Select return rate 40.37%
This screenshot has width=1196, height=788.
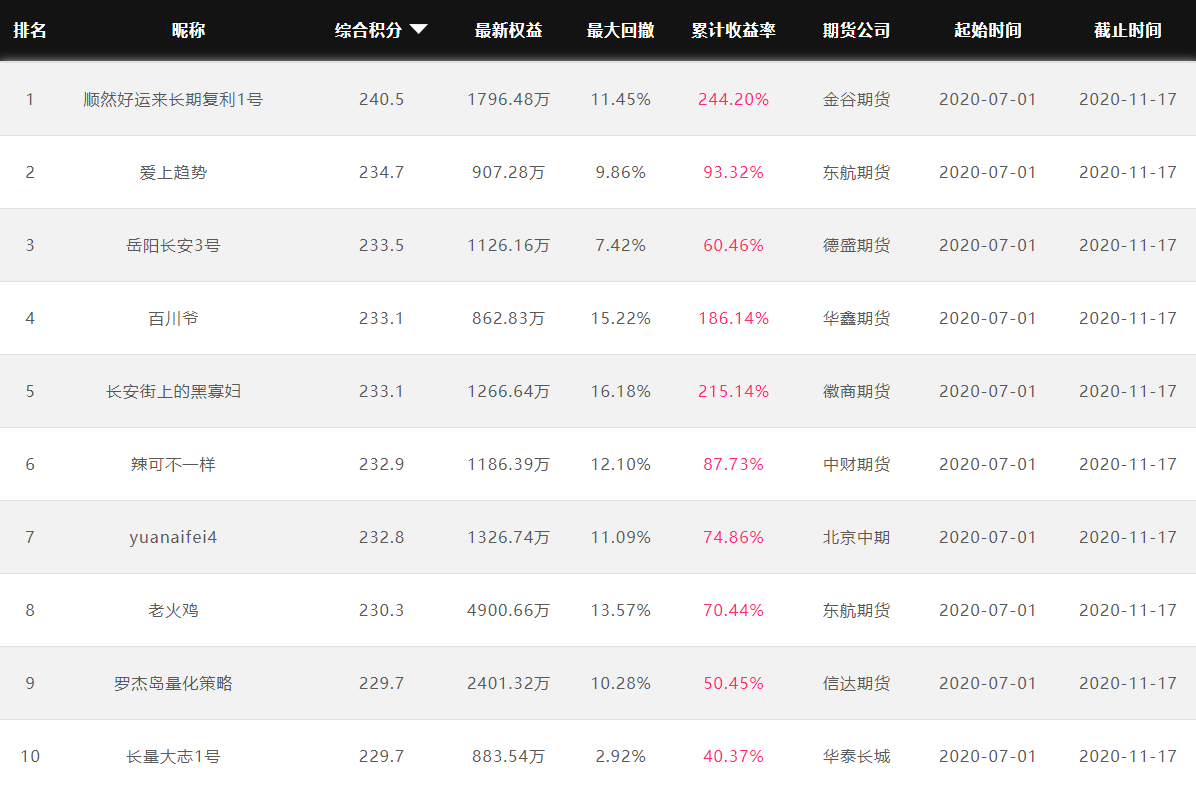(733, 756)
